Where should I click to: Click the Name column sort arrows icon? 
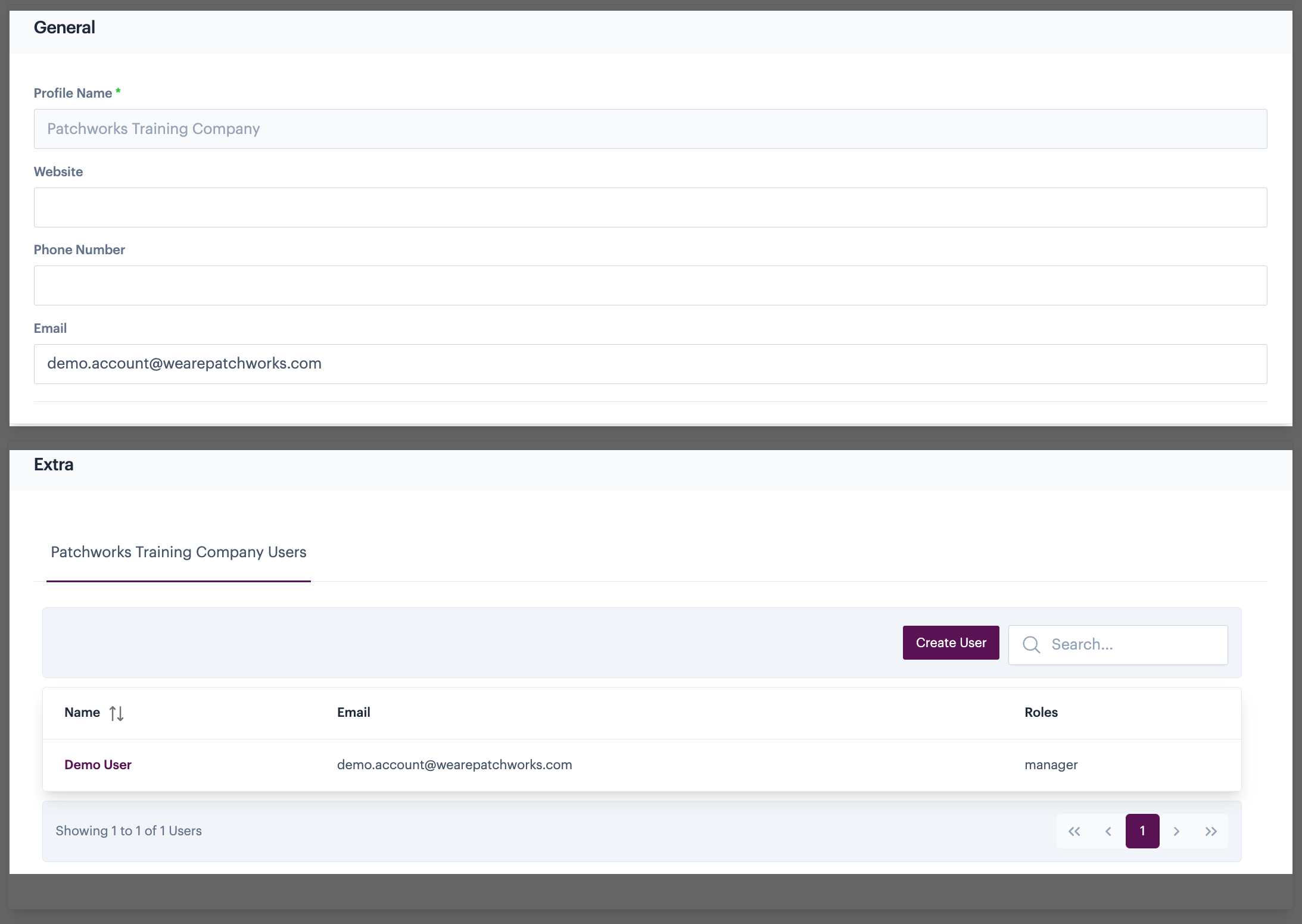coord(116,713)
